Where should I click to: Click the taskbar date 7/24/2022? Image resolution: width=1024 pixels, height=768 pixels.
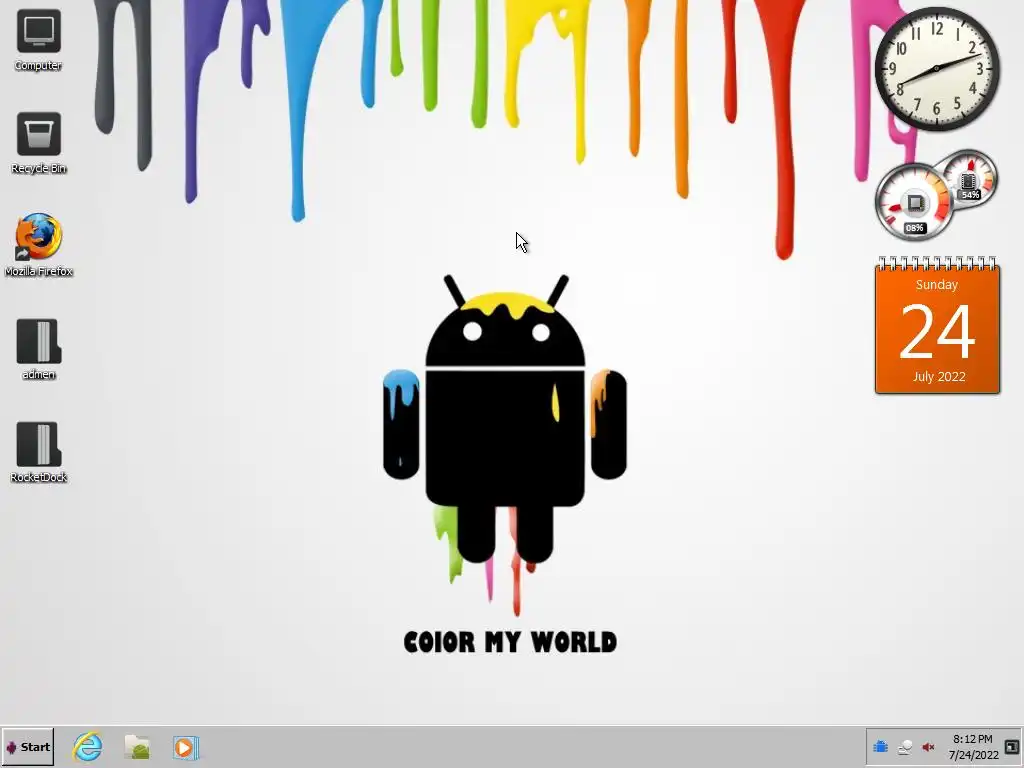(973, 755)
